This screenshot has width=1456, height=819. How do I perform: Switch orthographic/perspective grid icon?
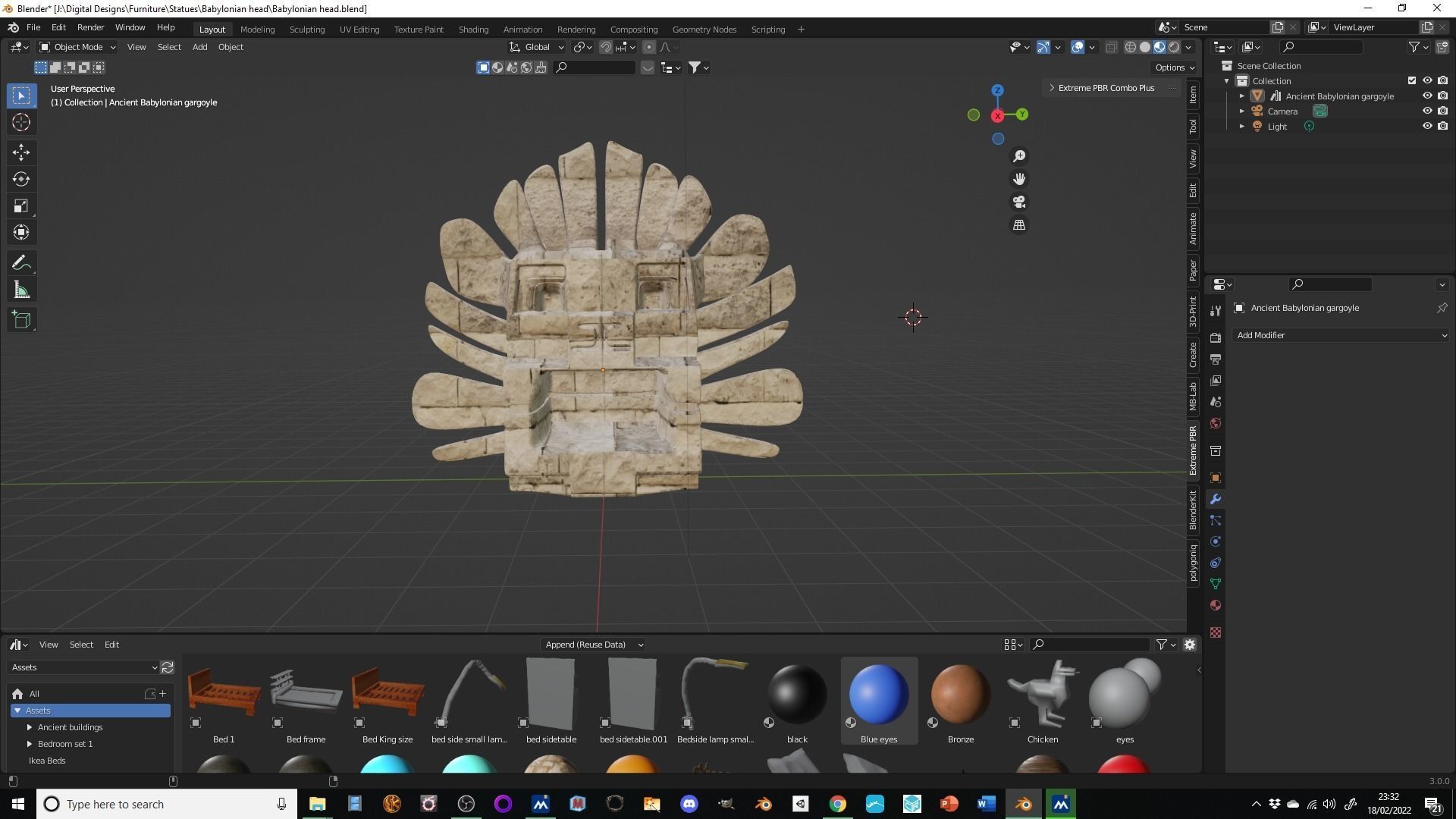[1019, 225]
